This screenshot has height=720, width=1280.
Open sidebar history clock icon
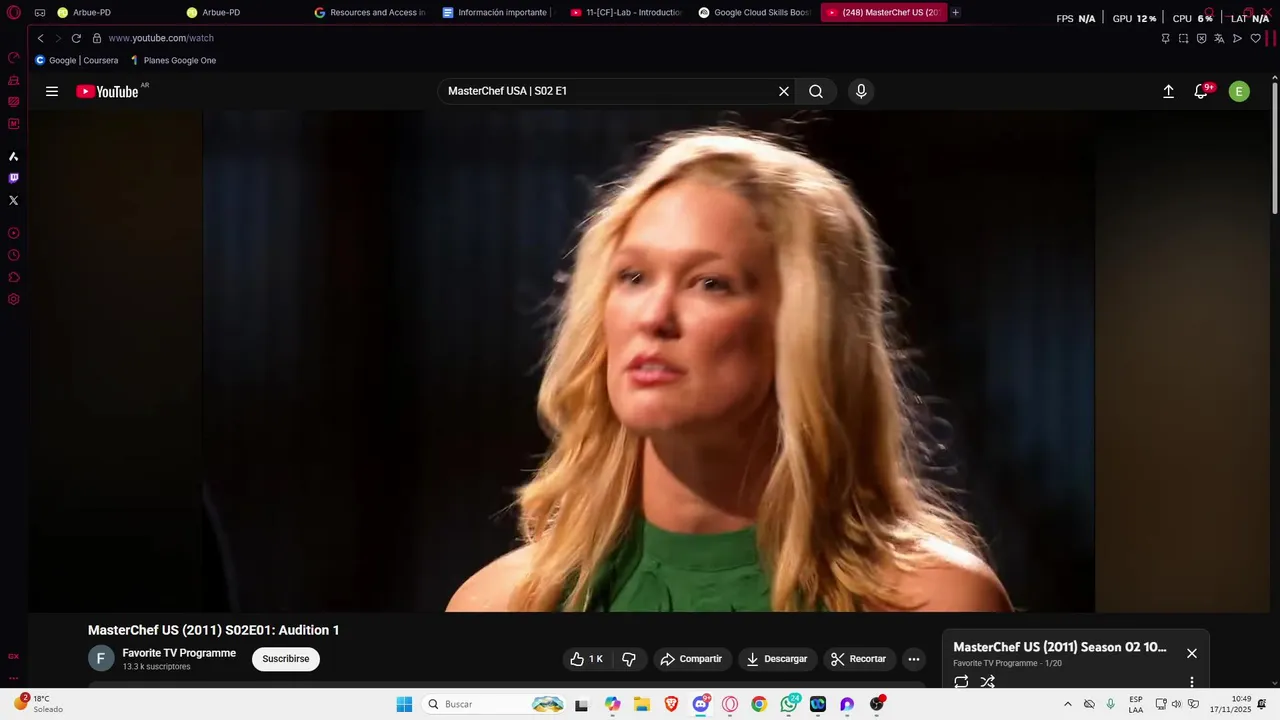[x=14, y=255]
